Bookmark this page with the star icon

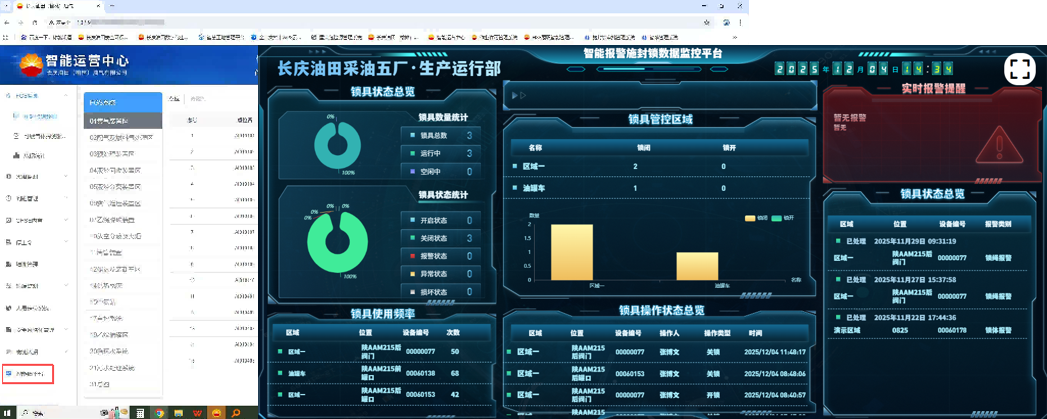706,22
